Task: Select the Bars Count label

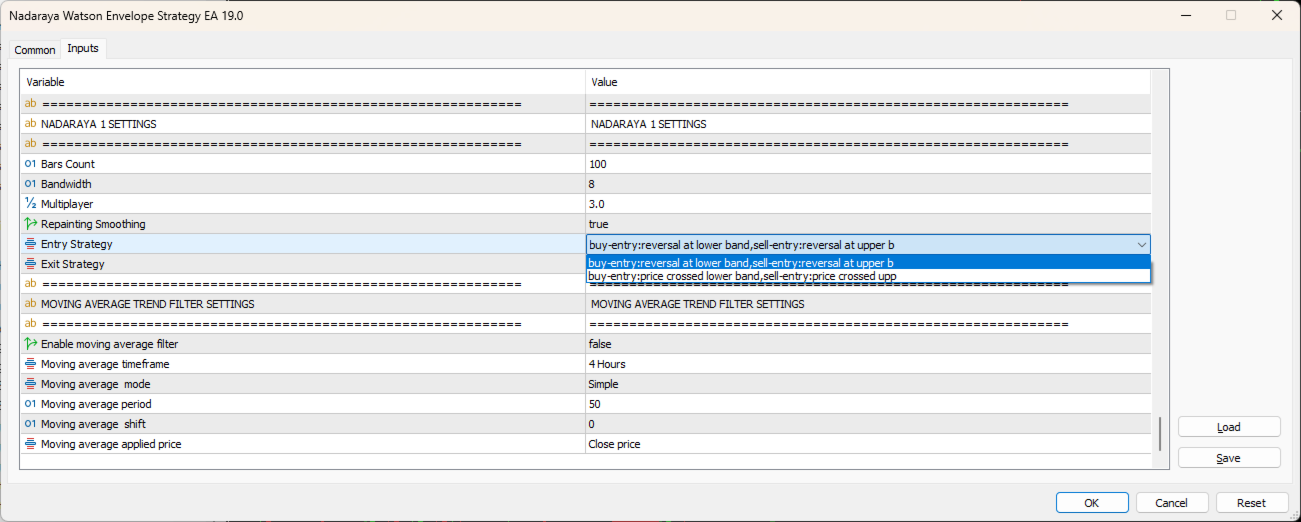Action: coord(68,164)
